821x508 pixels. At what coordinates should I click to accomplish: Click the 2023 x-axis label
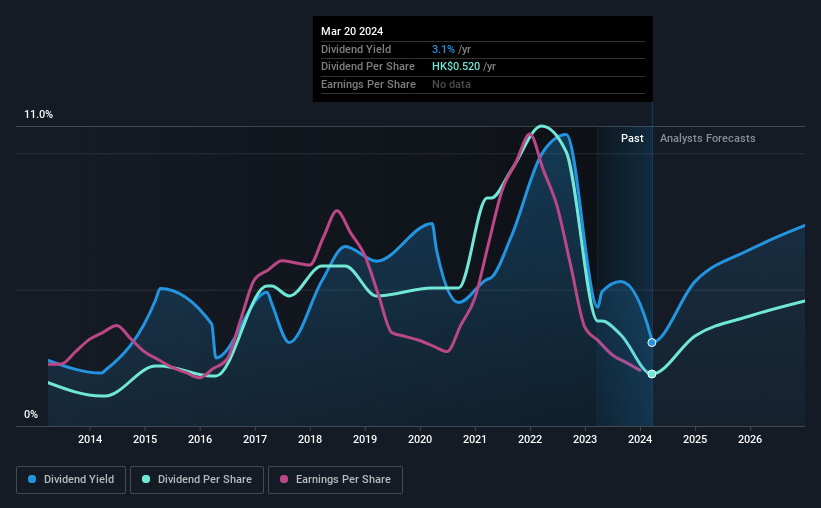coord(585,439)
